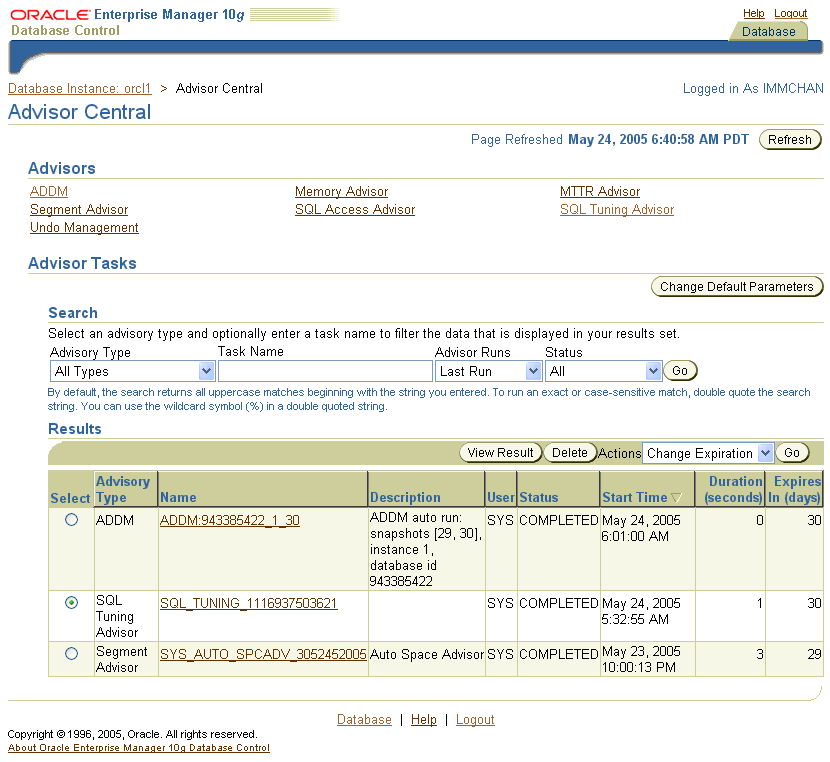This screenshot has width=830, height=762.
Task: Select the SQL Tuning Advisor row radio
Action: point(71,603)
